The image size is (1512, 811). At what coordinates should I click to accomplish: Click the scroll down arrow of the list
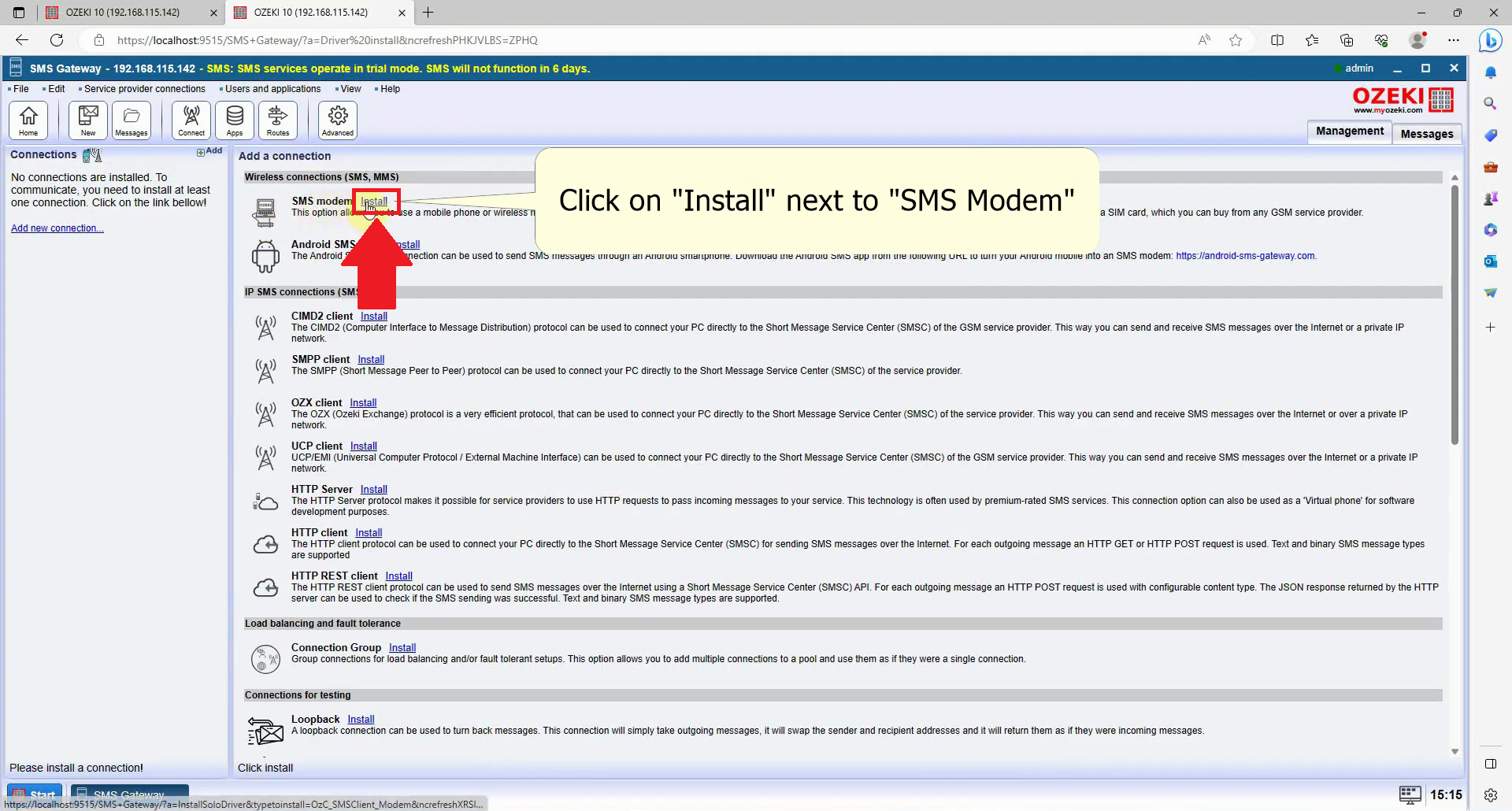pos(1455,752)
